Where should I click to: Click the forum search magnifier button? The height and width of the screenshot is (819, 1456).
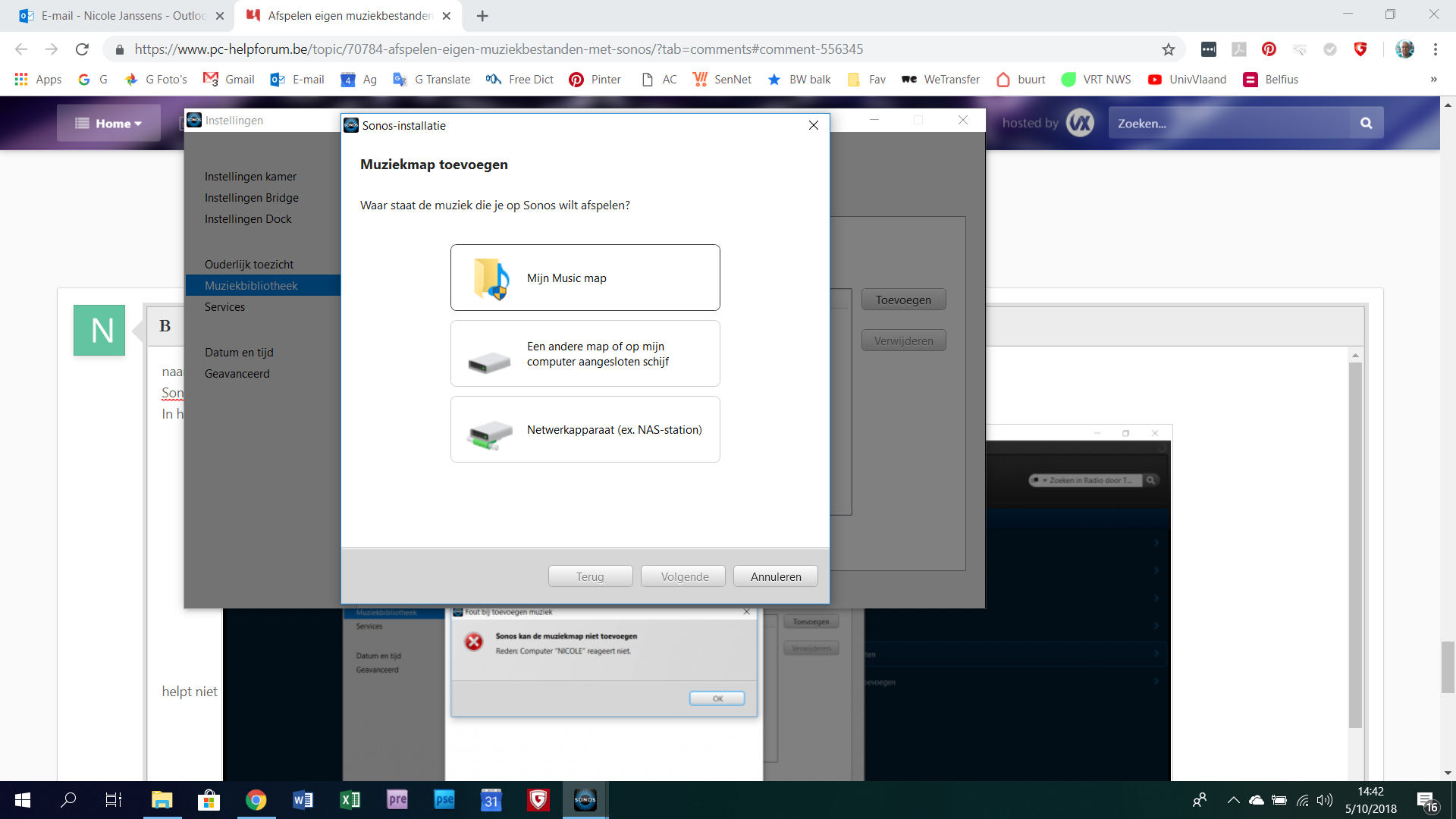click(x=1366, y=123)
